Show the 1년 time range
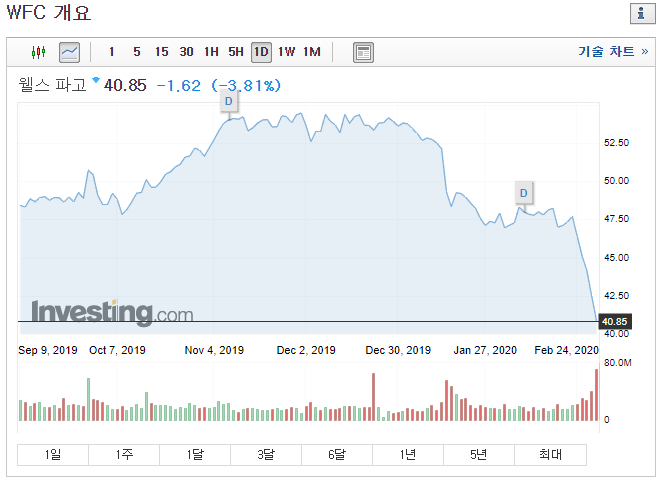 pos(408,455)
